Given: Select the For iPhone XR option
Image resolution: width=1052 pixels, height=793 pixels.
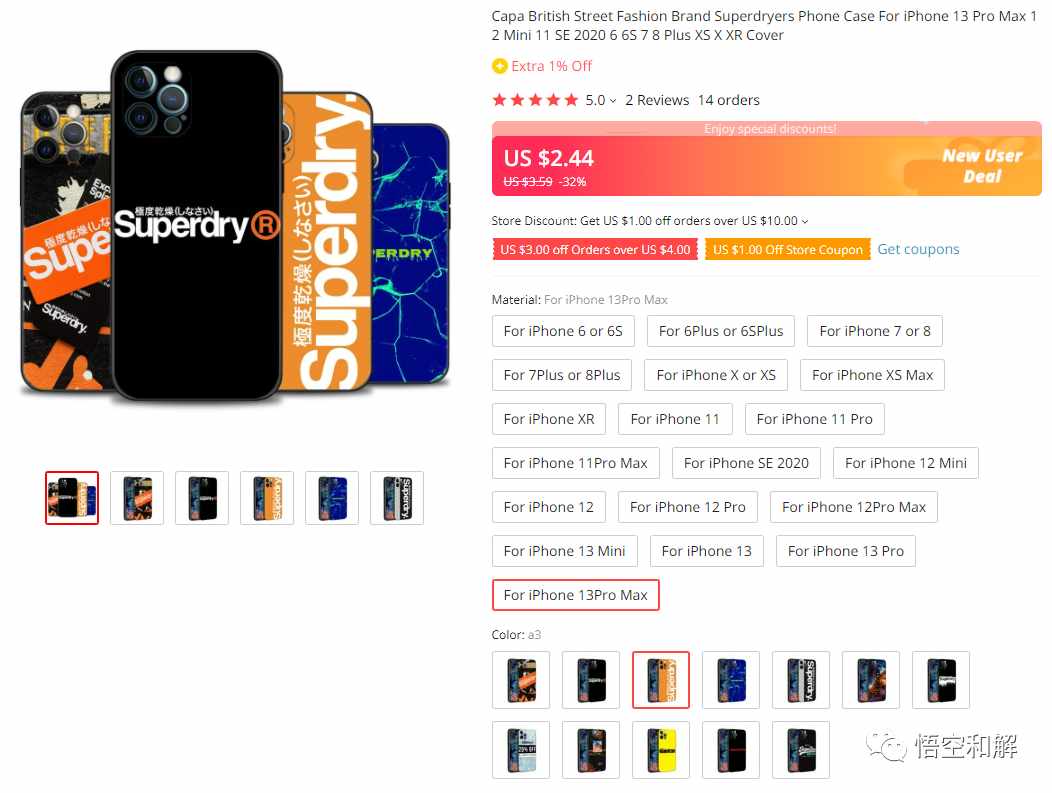Looking at the screenshot, I should pos(549,419).
